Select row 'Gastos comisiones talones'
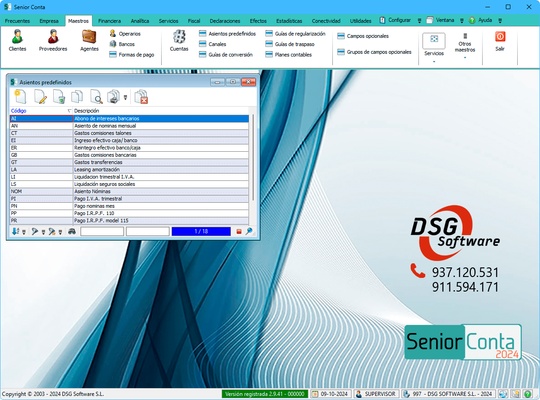 [129, 133]
